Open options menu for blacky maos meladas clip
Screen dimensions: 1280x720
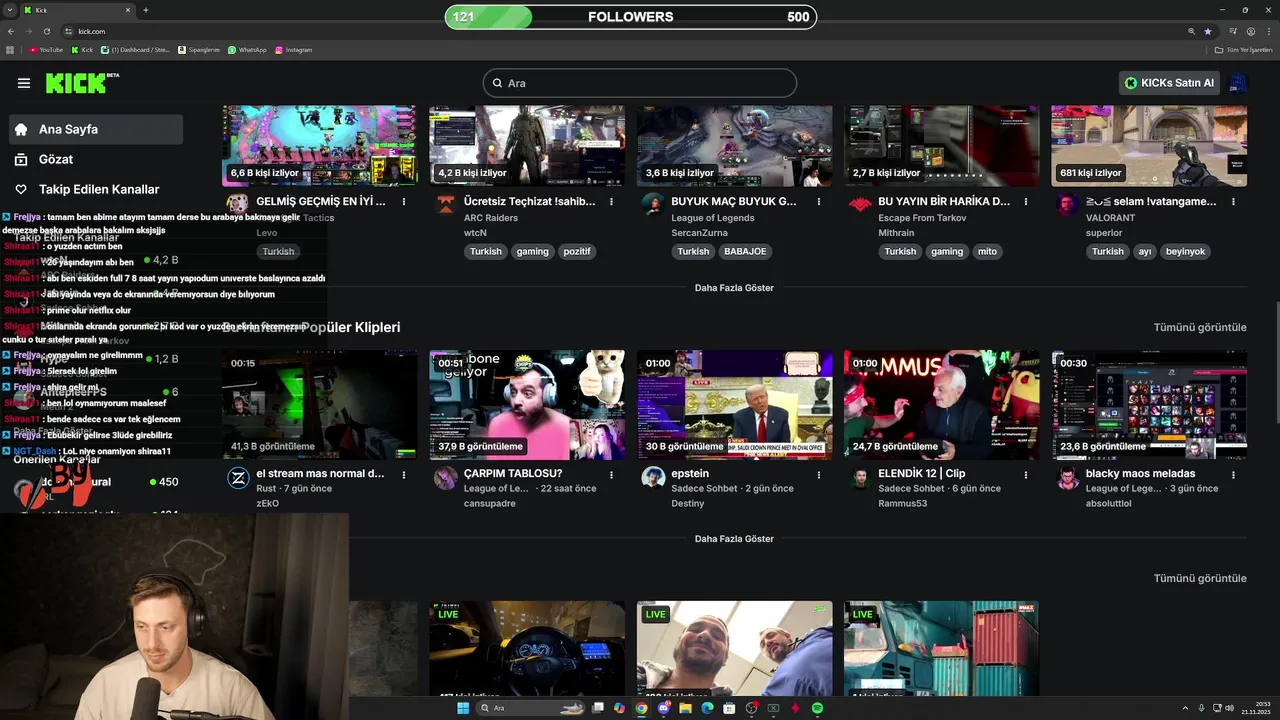pos(1233,474)
